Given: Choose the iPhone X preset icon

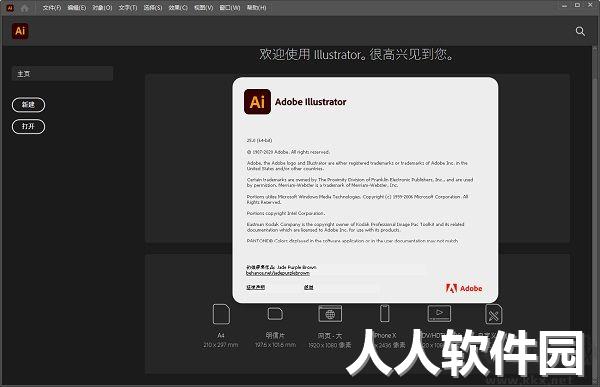Looking at the screenshot, I should (385, 314).
